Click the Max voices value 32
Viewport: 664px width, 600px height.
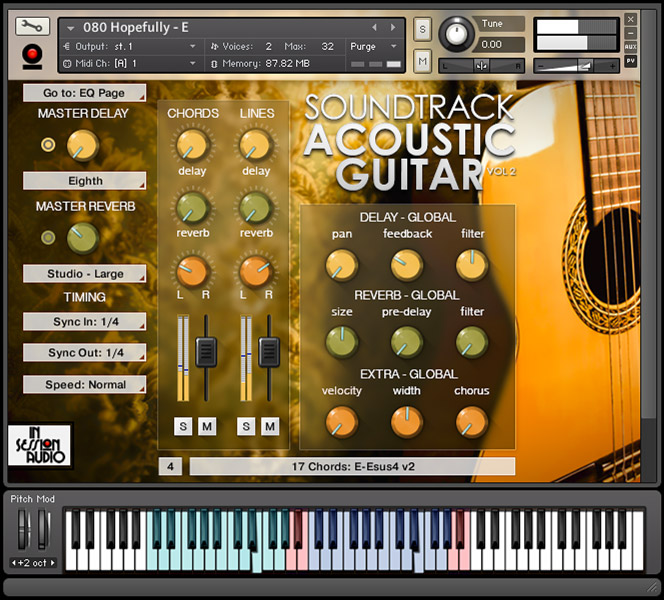[x=327, y=46]
